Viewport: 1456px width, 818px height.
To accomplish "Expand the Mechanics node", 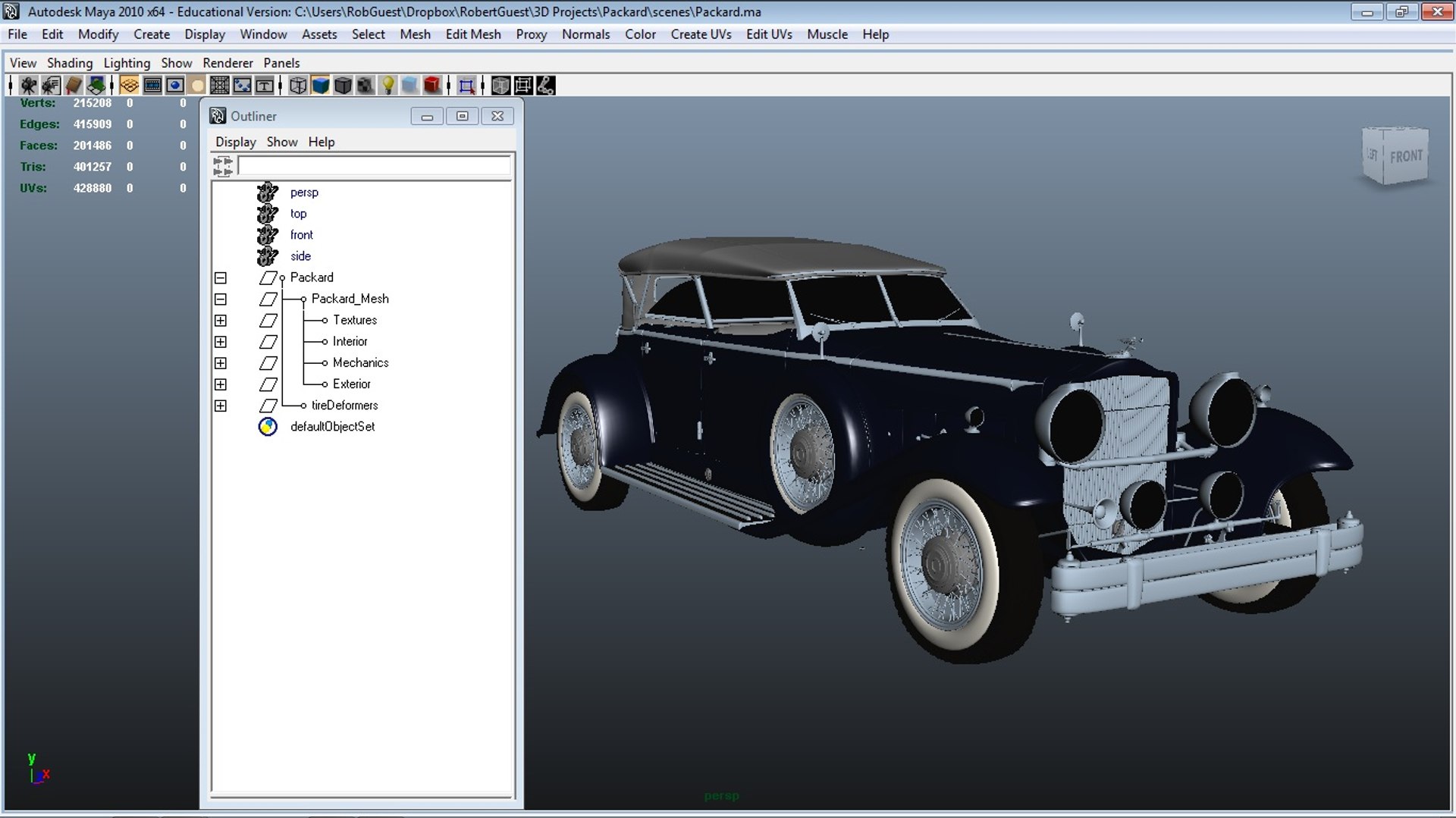I will coord(221,363).
